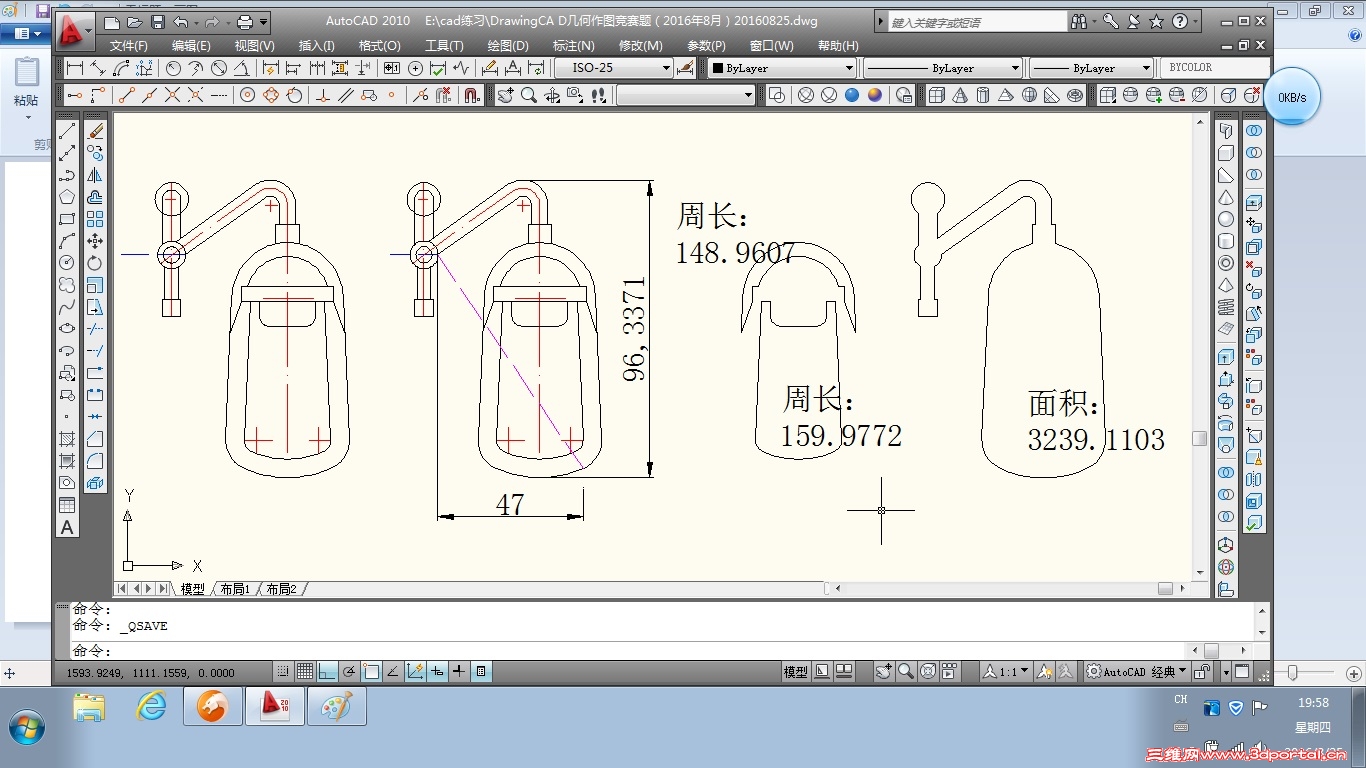Screen dimensions: 1366x768
Task: Click in the InfoCenter keyword search field
Action: pos(978,21)
